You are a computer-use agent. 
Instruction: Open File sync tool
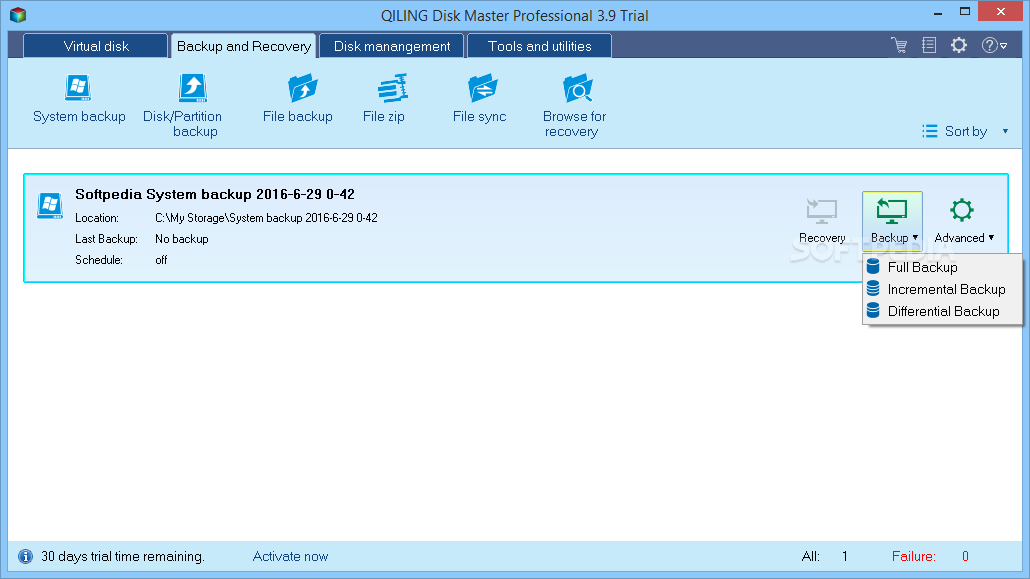(x=480, y=99)
